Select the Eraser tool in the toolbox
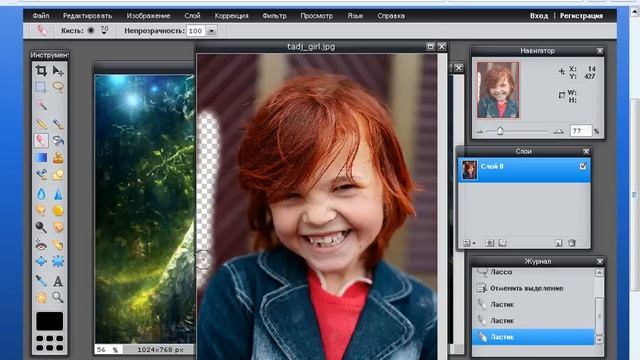This screenshot has height=360, width=640. [x=41, y=140]
